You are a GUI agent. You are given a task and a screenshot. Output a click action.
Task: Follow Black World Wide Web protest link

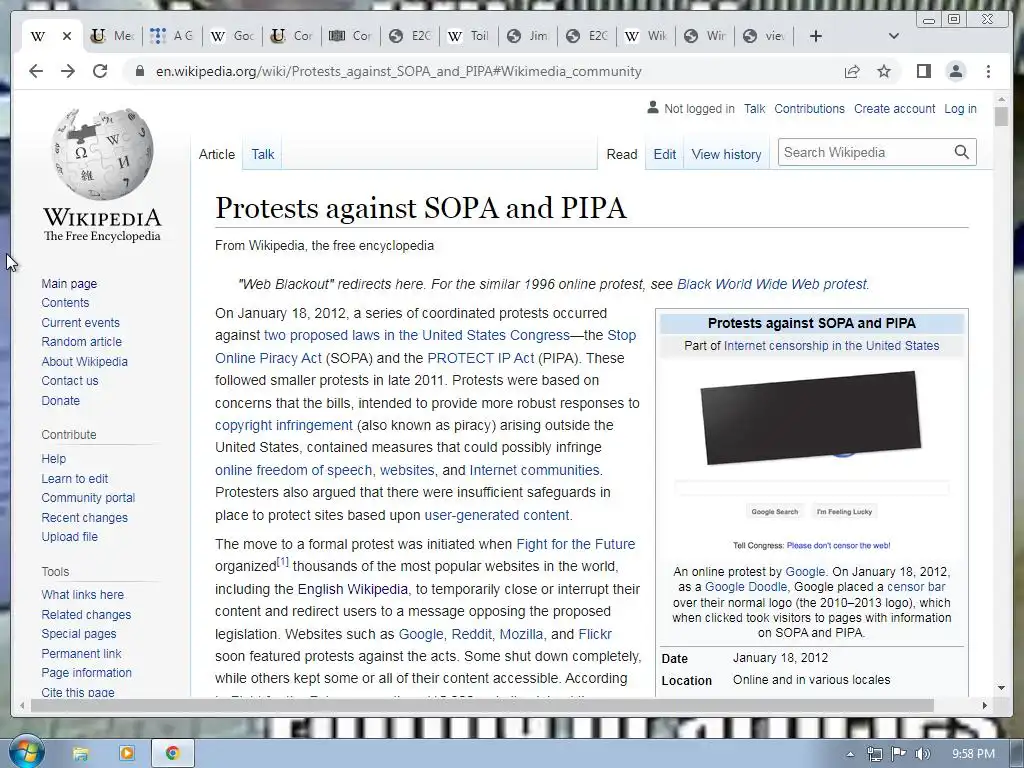tap(772, 284)
